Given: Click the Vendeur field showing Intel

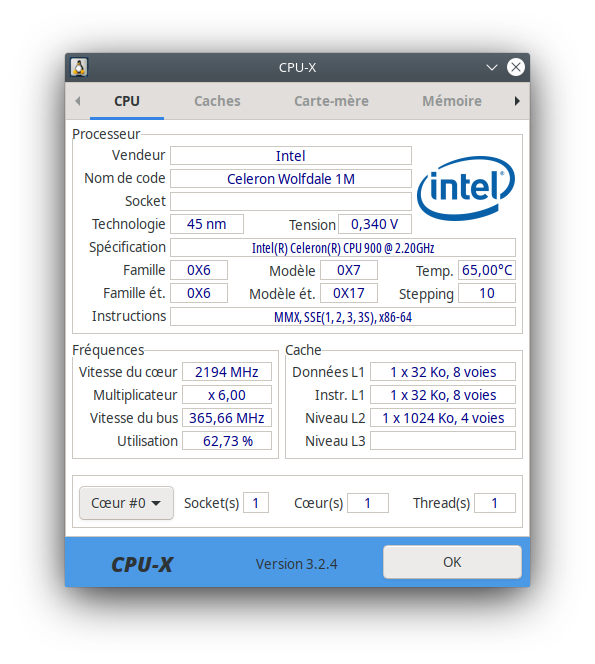Looking at the screenshot, I should click(291, 156).
